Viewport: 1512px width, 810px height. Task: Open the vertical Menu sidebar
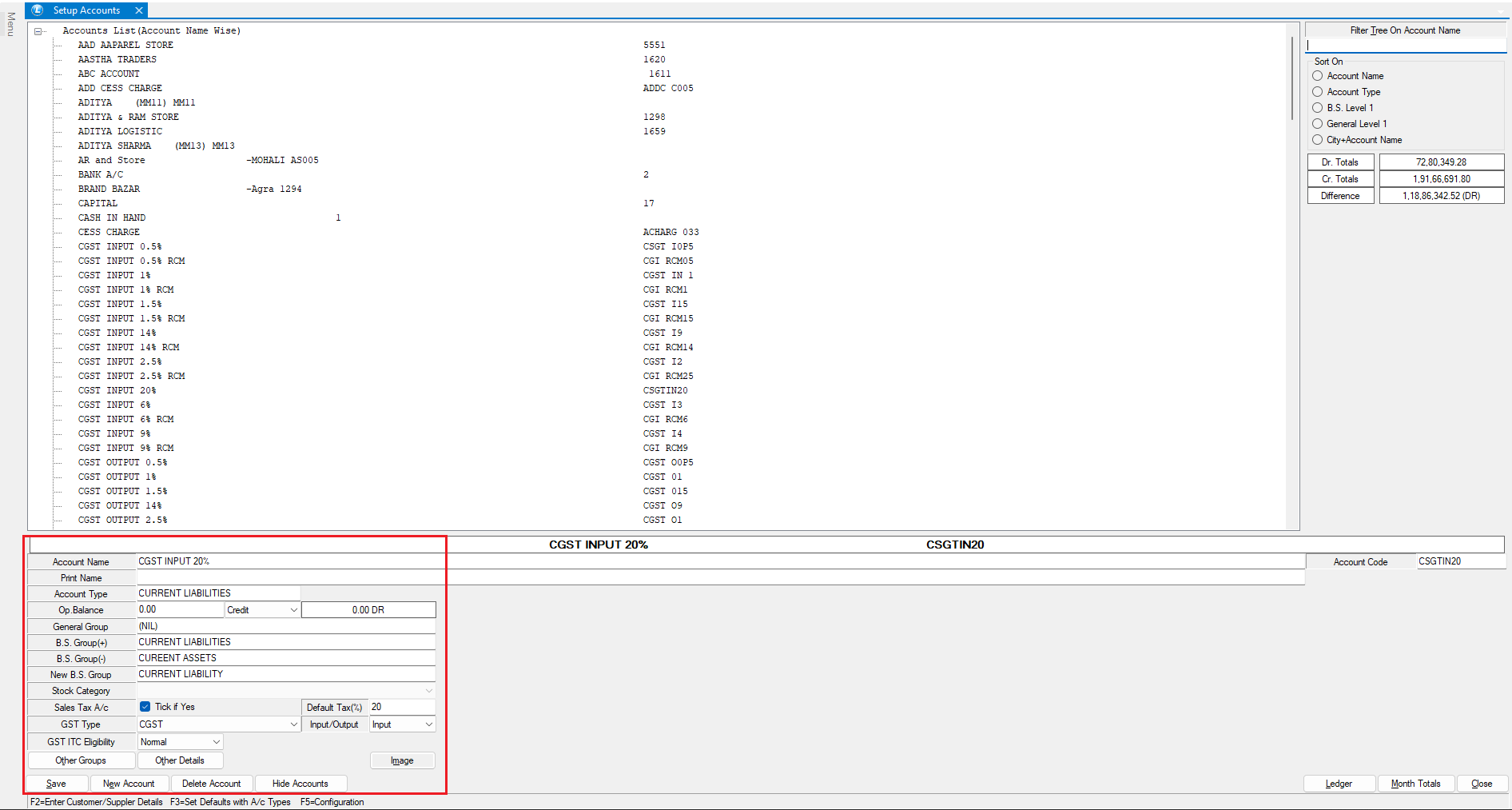pyautogui.click(x=10, y=24)
